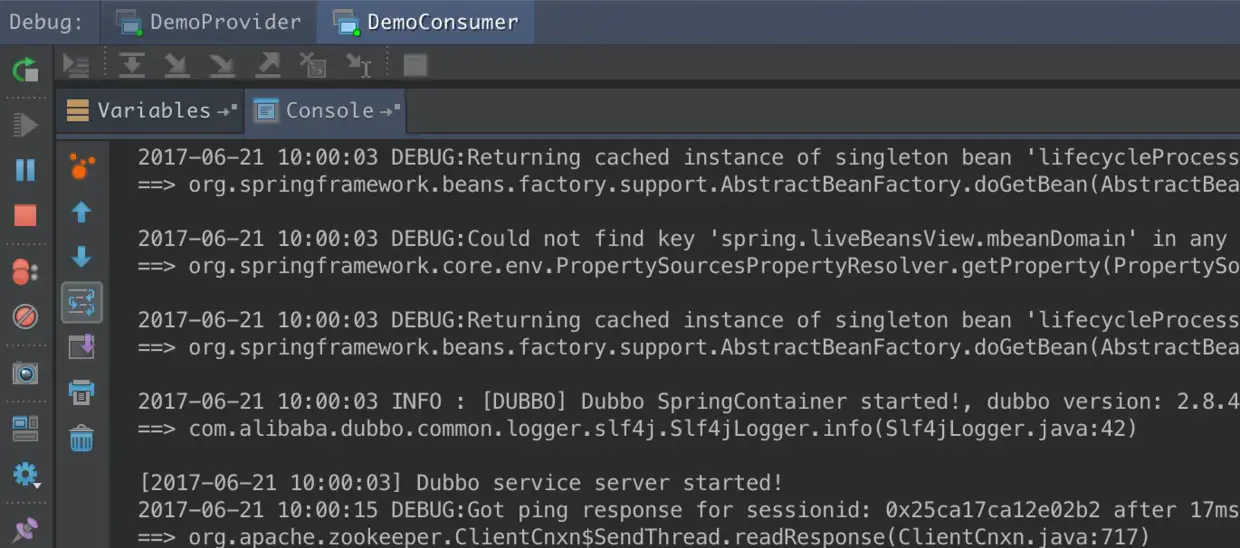Open debugger settings gear menu
Viewport: 1240px width, 548px height.
[x=25, y=475]
